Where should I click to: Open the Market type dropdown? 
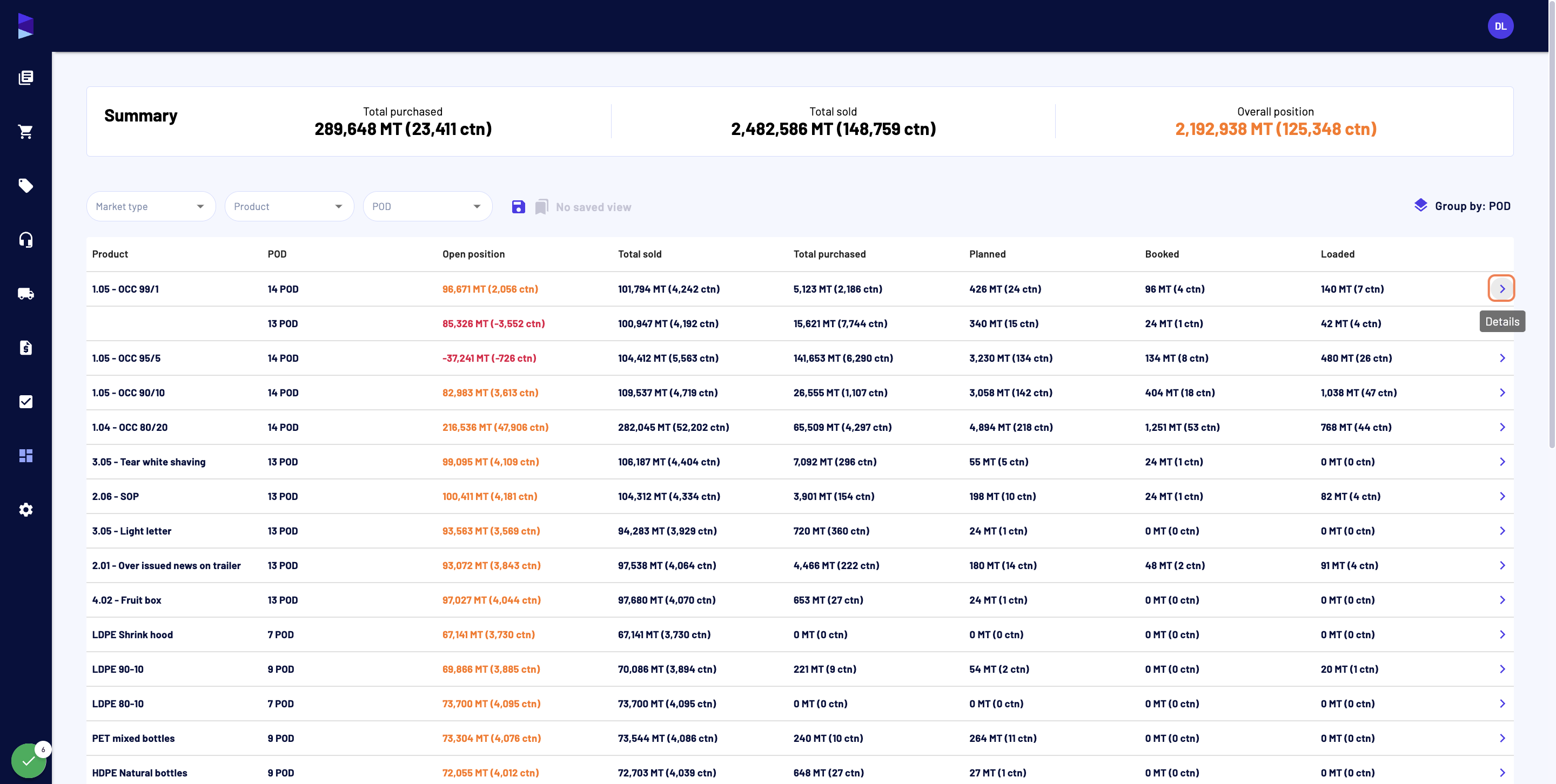click(151, 206)
